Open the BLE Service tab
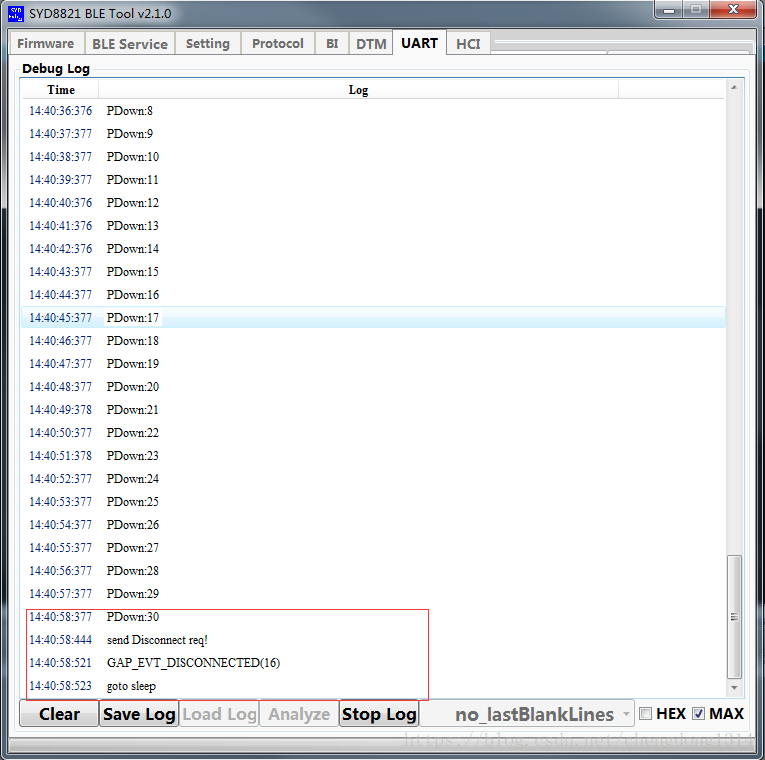The height and width of the screenshot is (760, 765). [130, 43]
